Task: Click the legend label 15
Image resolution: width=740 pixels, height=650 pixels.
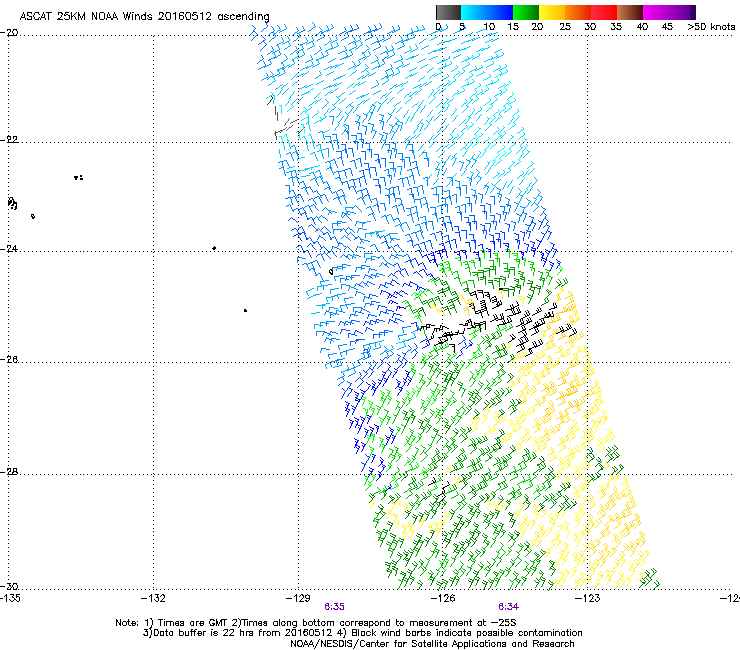Action: 513,27
